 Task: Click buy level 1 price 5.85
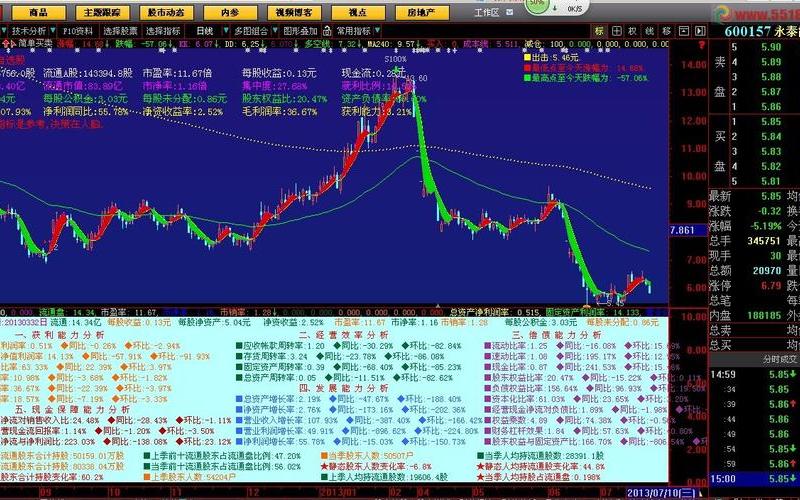771,121
